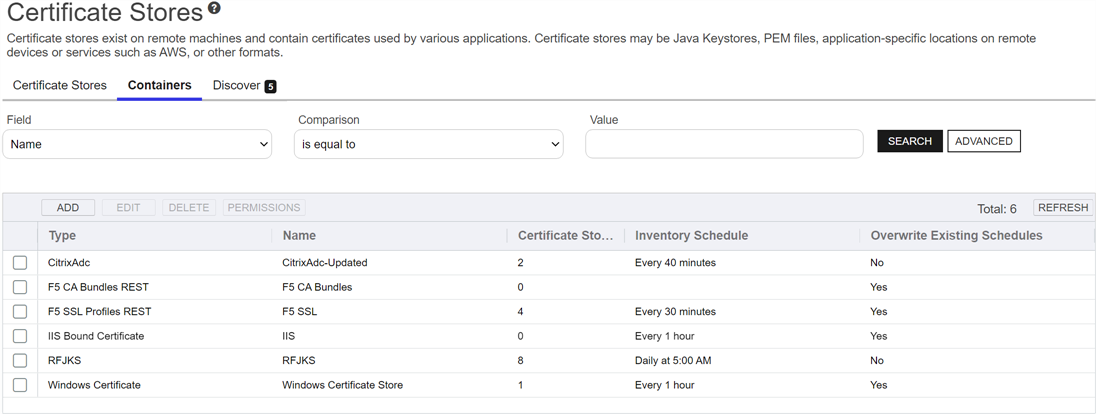Image resolution: width=1096 pixels, height=414 pixels.
Task: Select the Windows Certificate row checkbox
Action: [x=20, y=385]
